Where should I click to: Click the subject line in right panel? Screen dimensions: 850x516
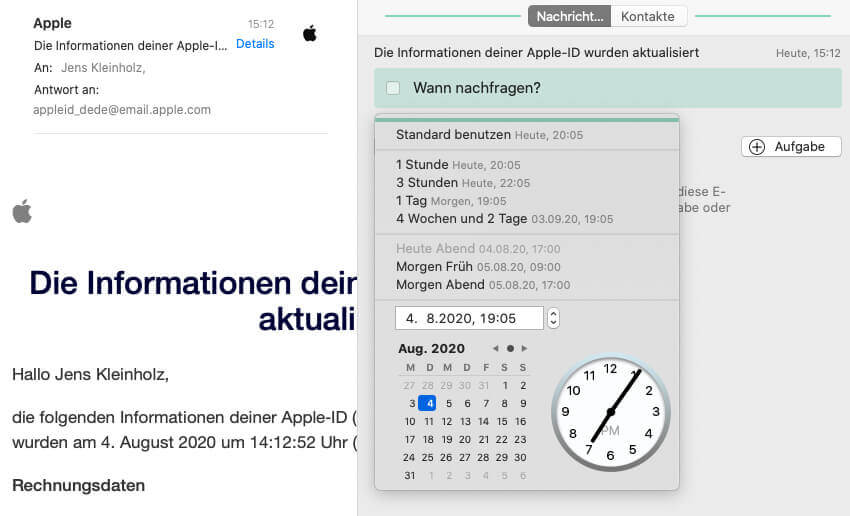point(537,53)
